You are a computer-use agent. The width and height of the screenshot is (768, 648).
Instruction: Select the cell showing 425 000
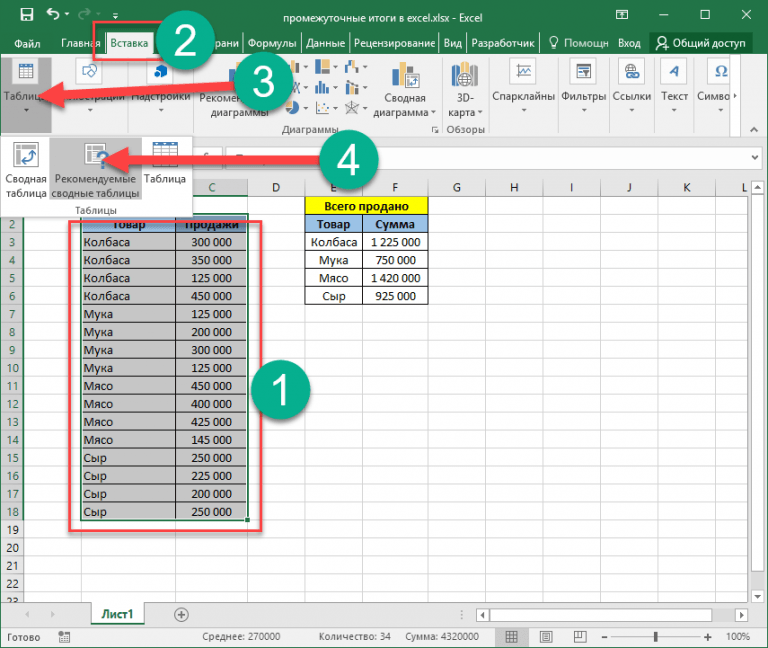pyautogui.click(x=211, y=422)
